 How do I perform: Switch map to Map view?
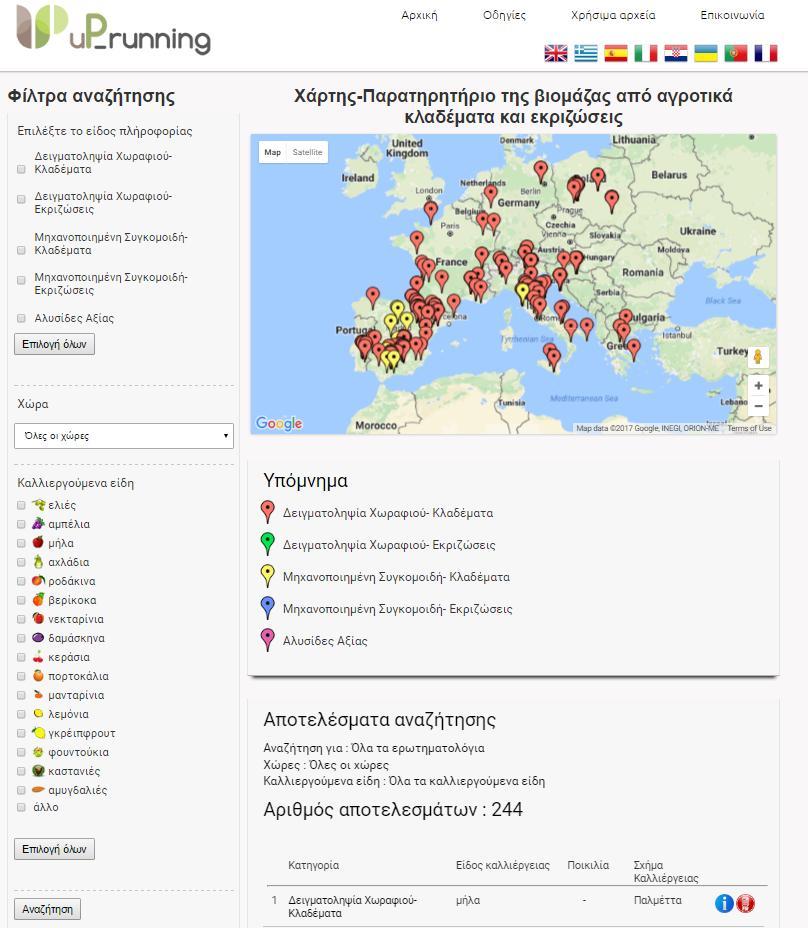point(272,152)
